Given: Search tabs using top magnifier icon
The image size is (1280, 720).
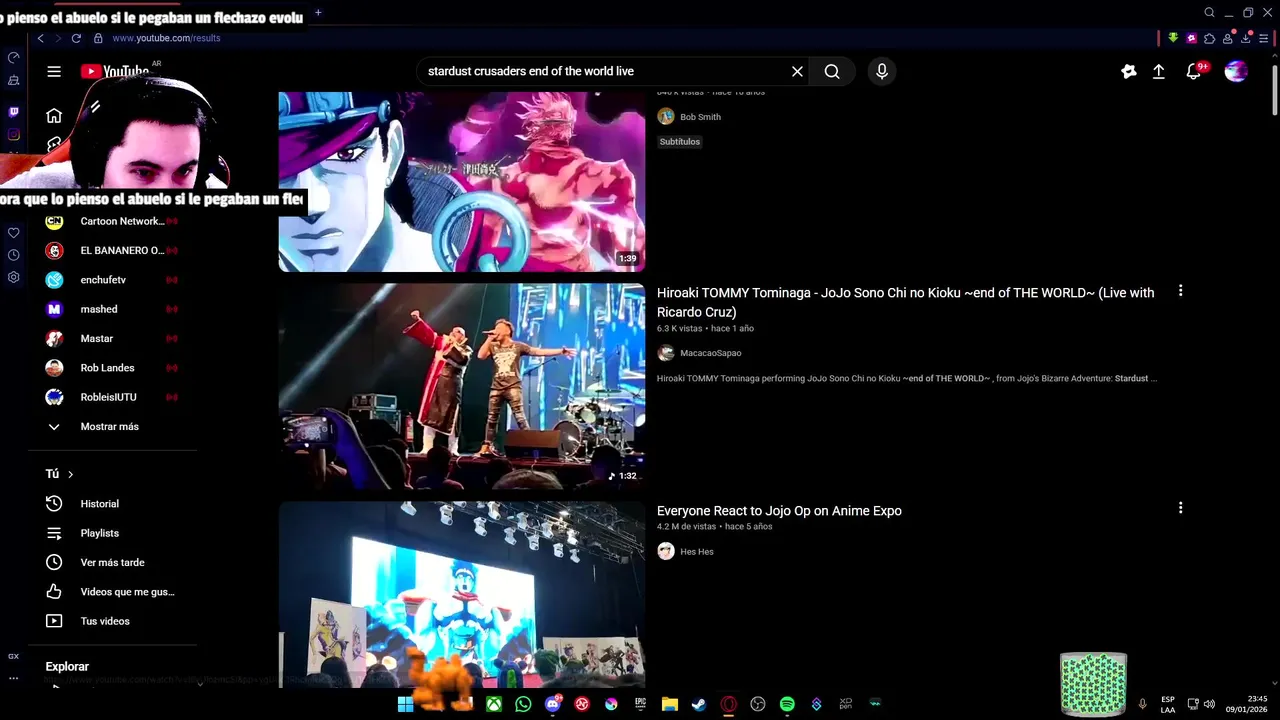Looking at the screenshot, I should pos(1209,13).
